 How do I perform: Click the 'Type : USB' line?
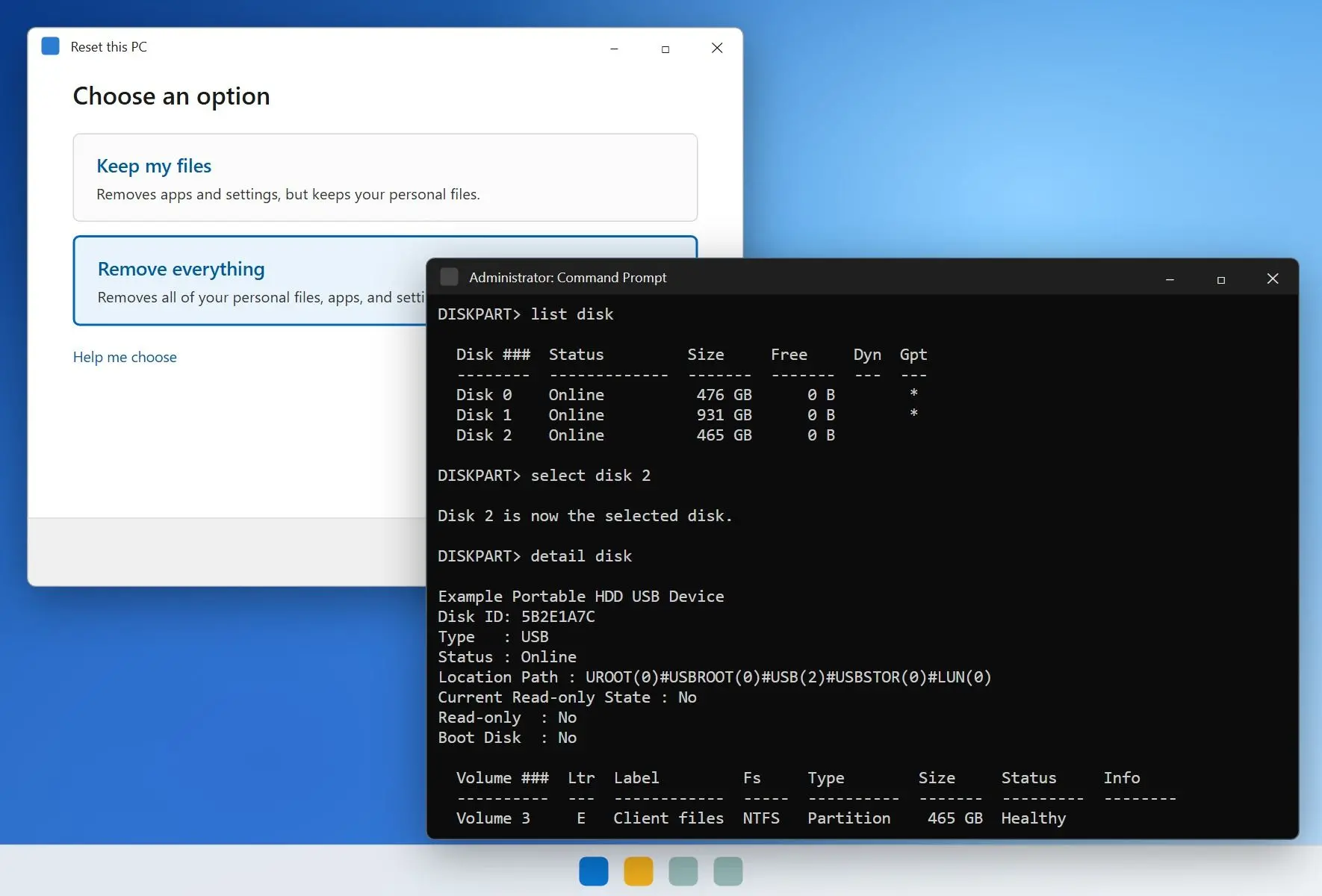pos(493,637)
